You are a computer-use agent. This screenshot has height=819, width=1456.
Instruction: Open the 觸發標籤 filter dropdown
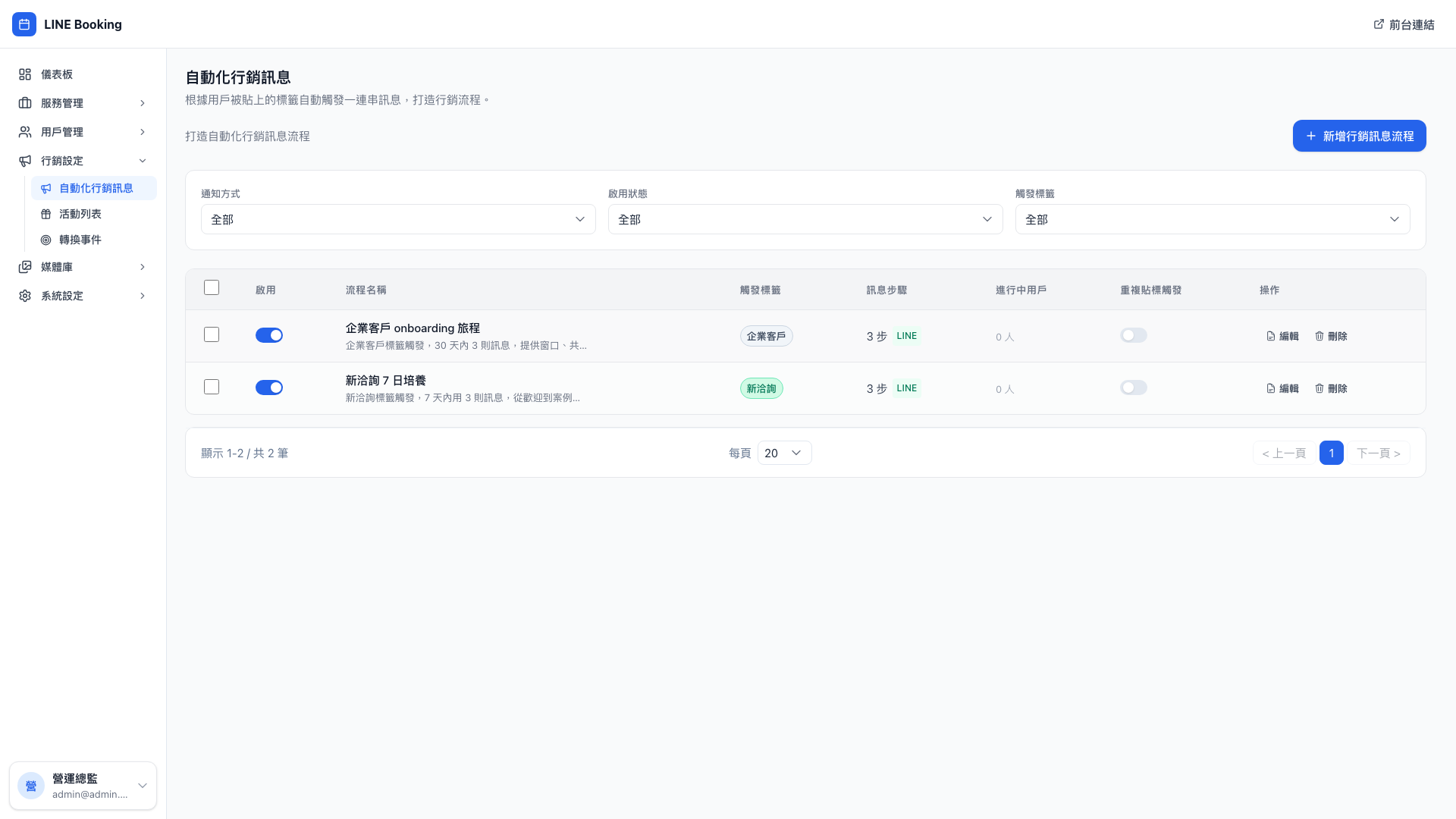[x=1213, y=219]
